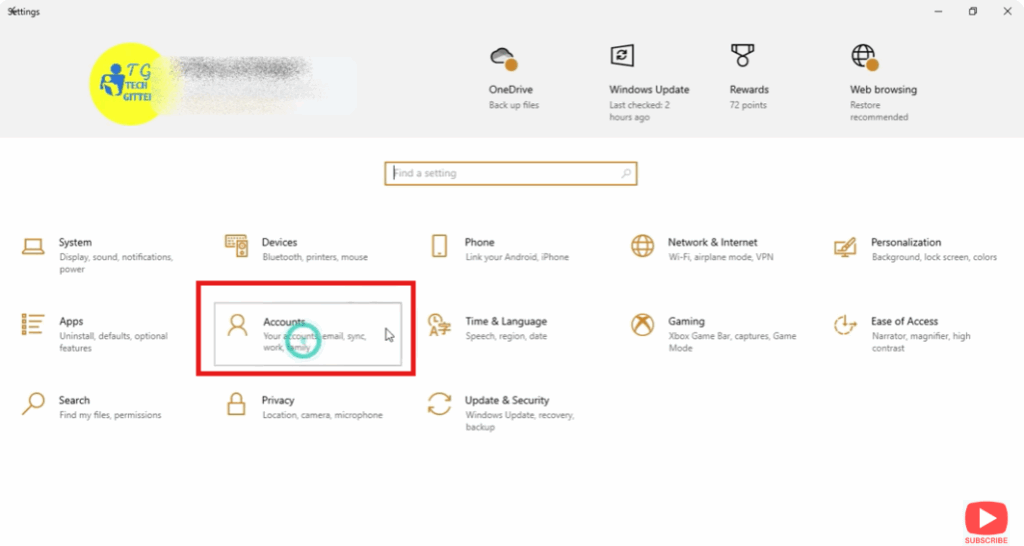Viewport: 1024px width, 546px height.
Task: Click the YouTube Subscribe button
Action: 986,522
